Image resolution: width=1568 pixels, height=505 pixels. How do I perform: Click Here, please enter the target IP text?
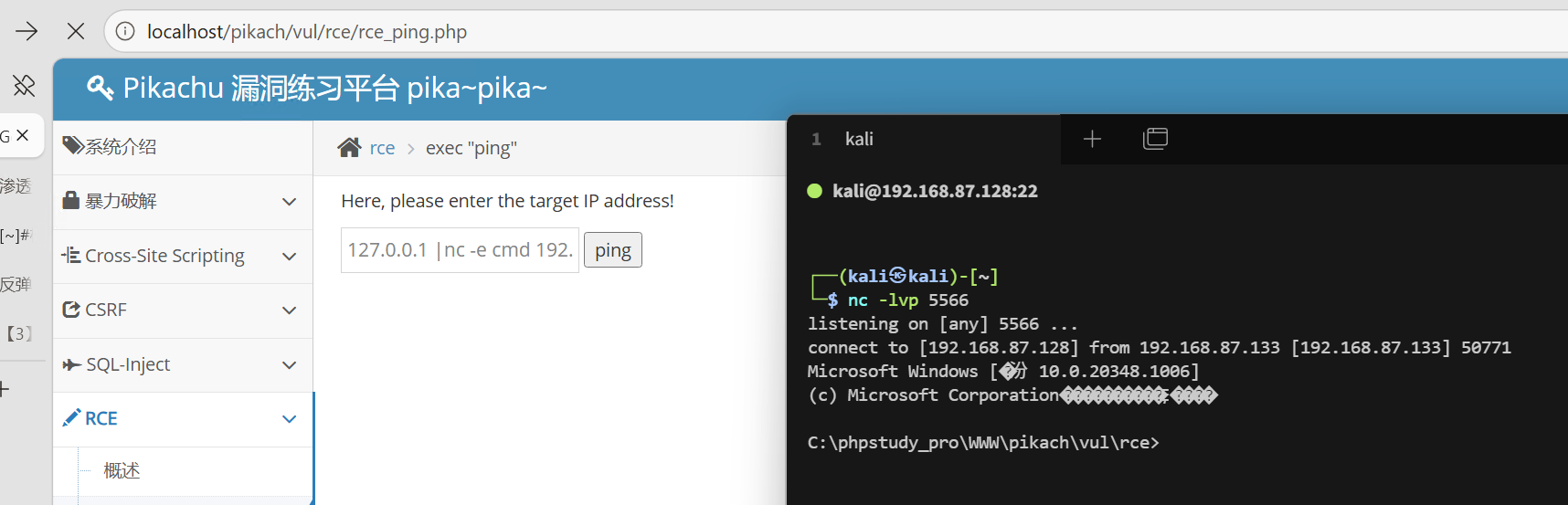tap(507, 201)
